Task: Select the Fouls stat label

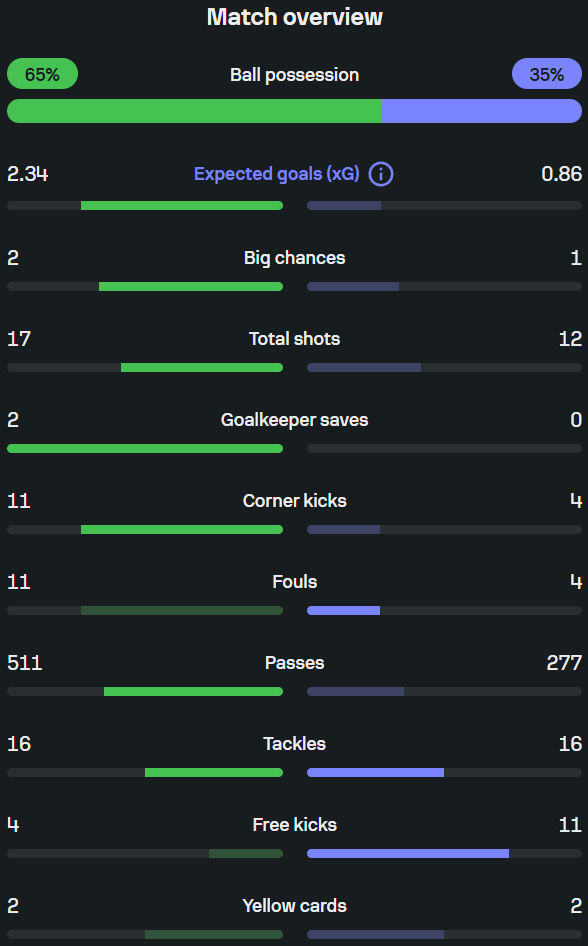Action: click(294, 582)
